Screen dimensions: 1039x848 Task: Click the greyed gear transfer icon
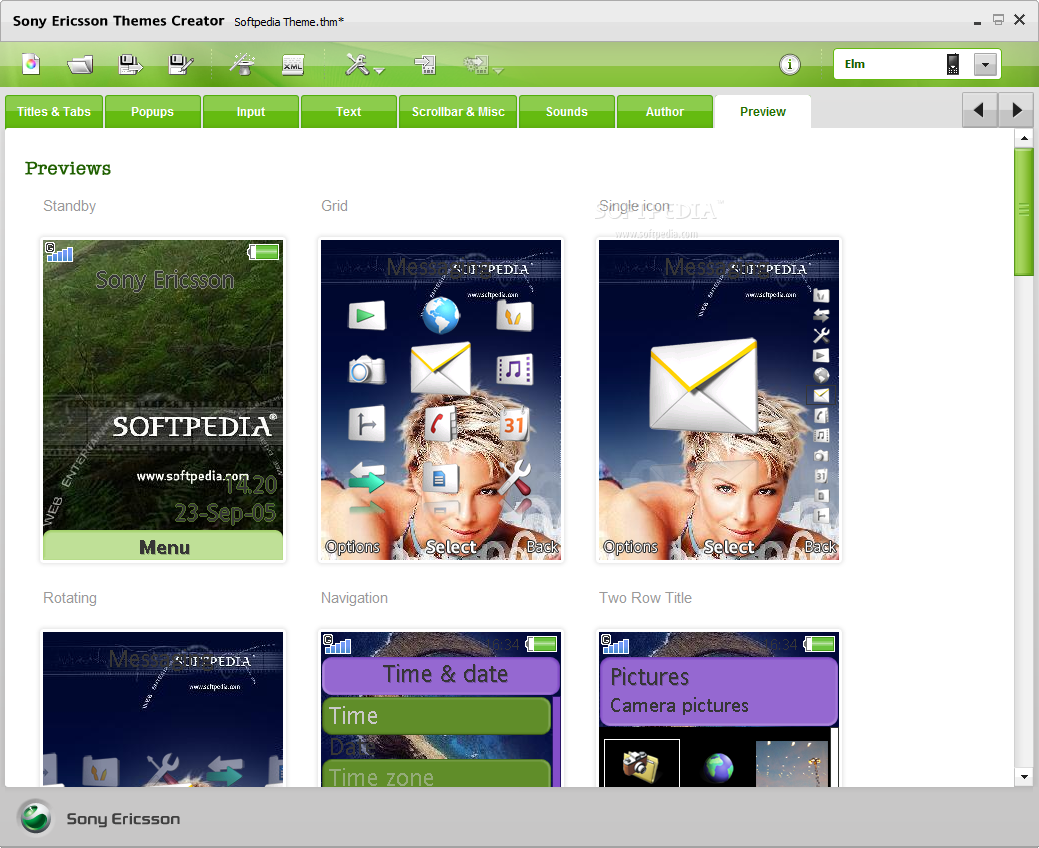(x=476, y=64)
